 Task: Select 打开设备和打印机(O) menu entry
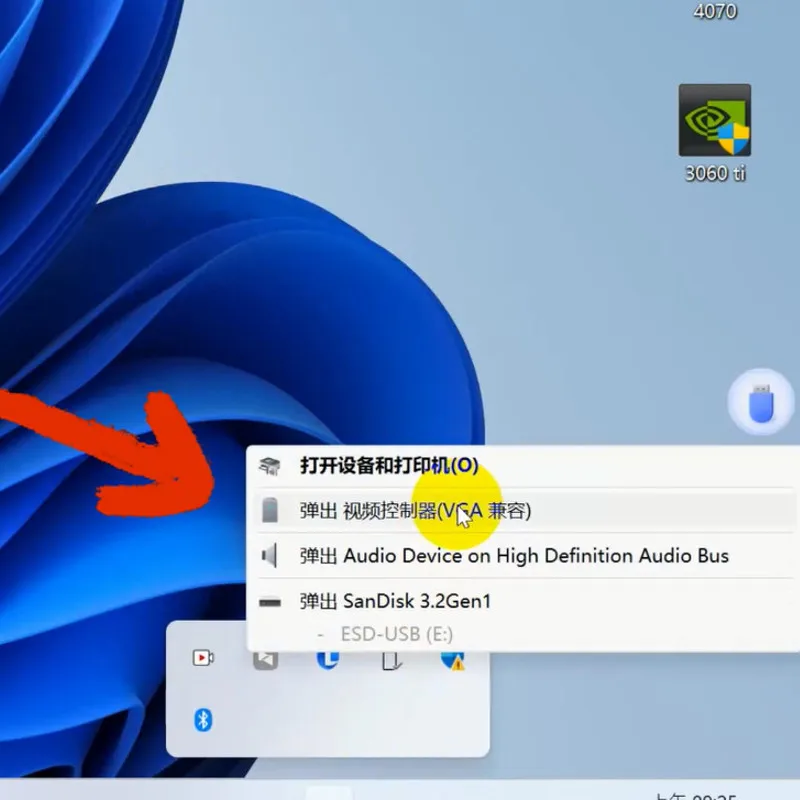[389, 465]
